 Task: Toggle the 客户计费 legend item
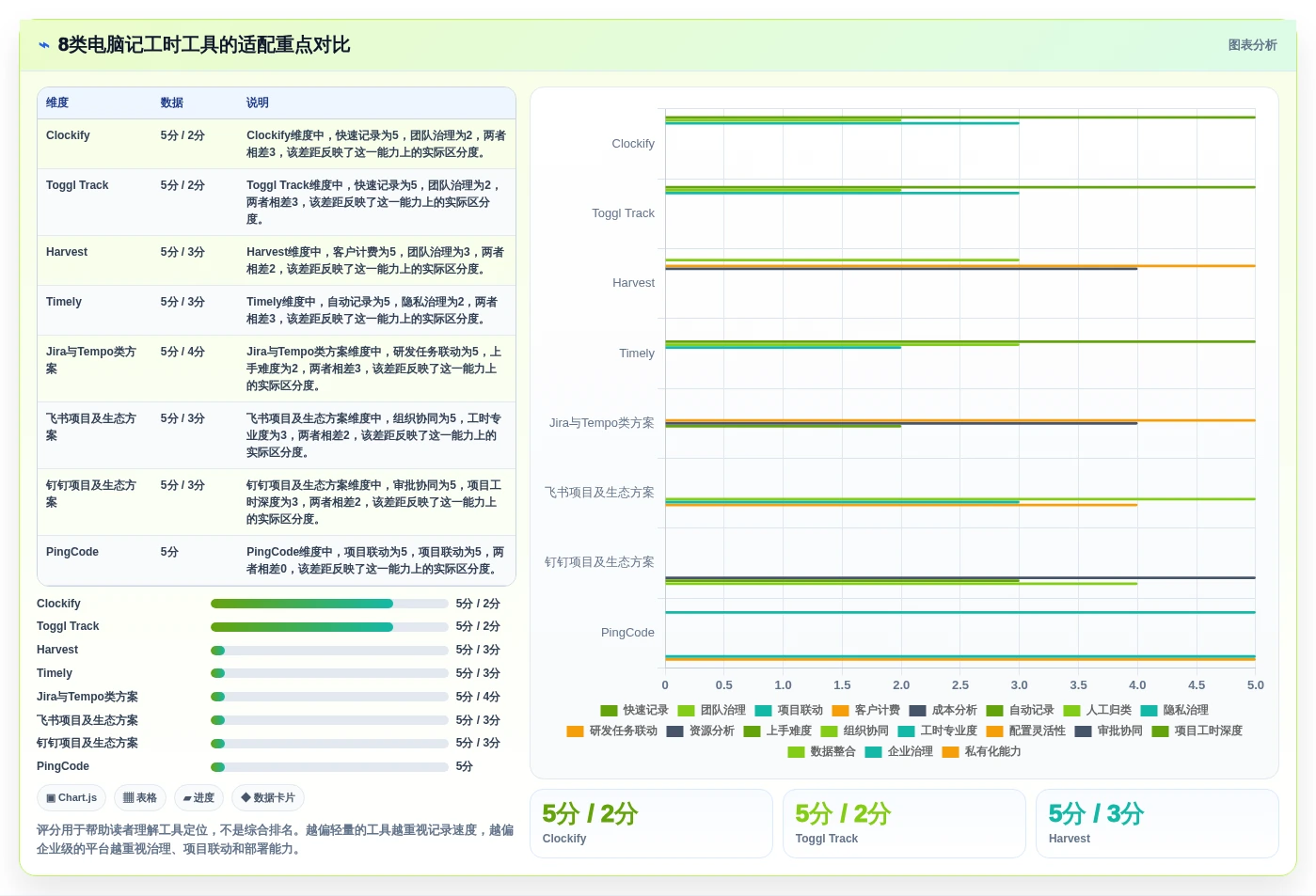(865, 710)
